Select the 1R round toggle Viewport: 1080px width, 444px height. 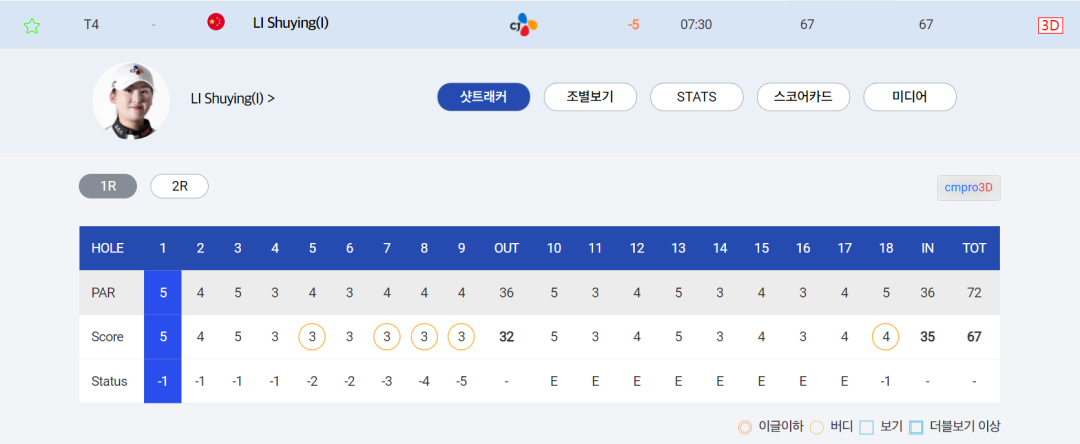click(108, 186)
